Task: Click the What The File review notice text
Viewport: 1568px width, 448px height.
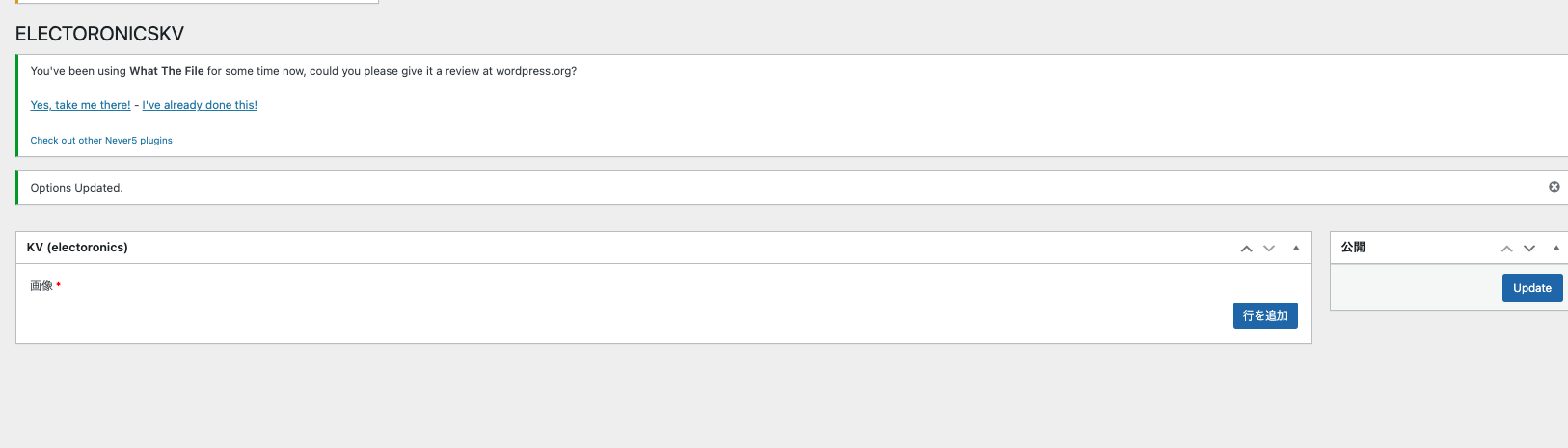Action: click(x=304, y=71)
